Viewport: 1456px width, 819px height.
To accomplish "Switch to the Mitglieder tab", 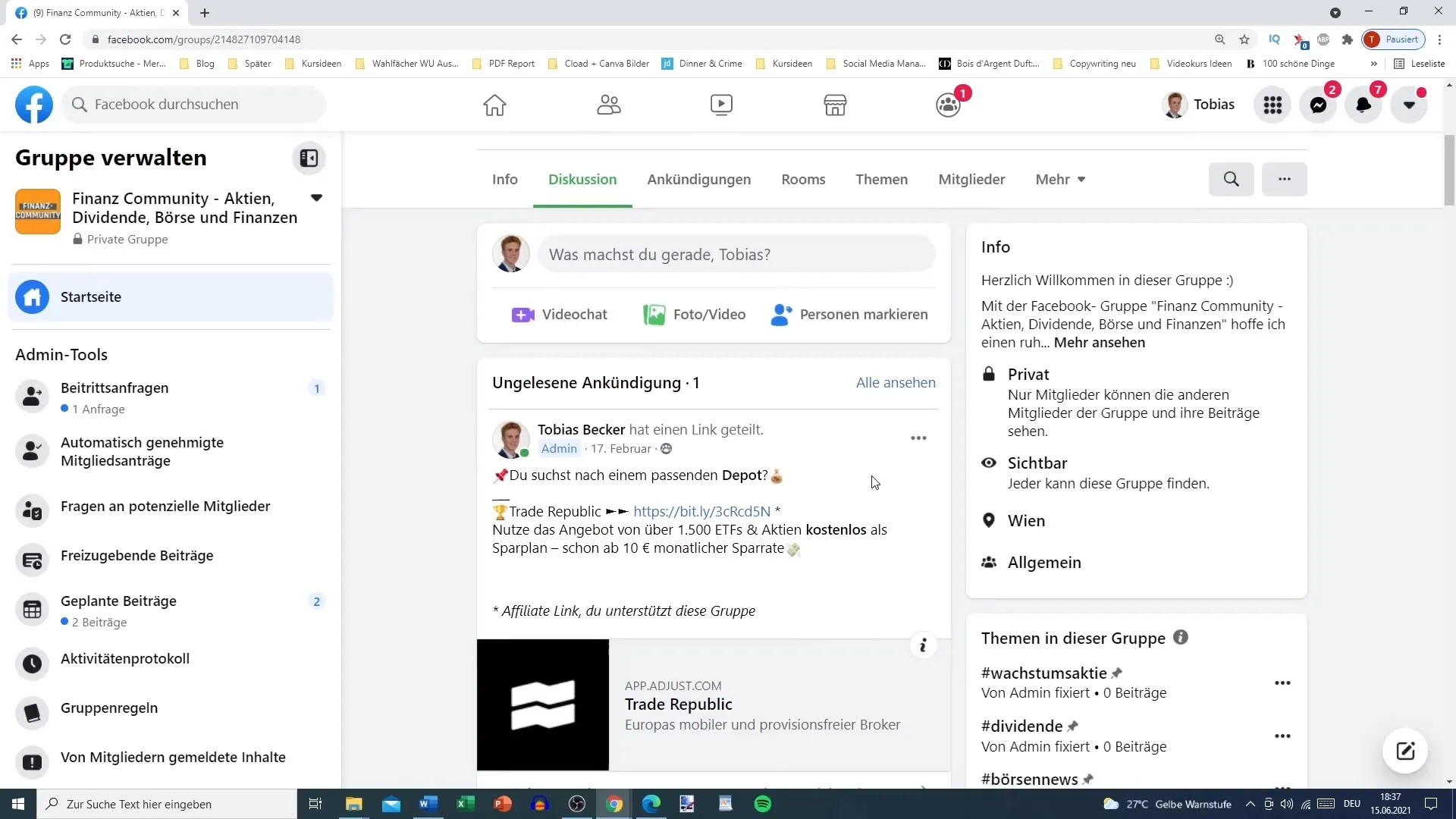I will 971,180.
